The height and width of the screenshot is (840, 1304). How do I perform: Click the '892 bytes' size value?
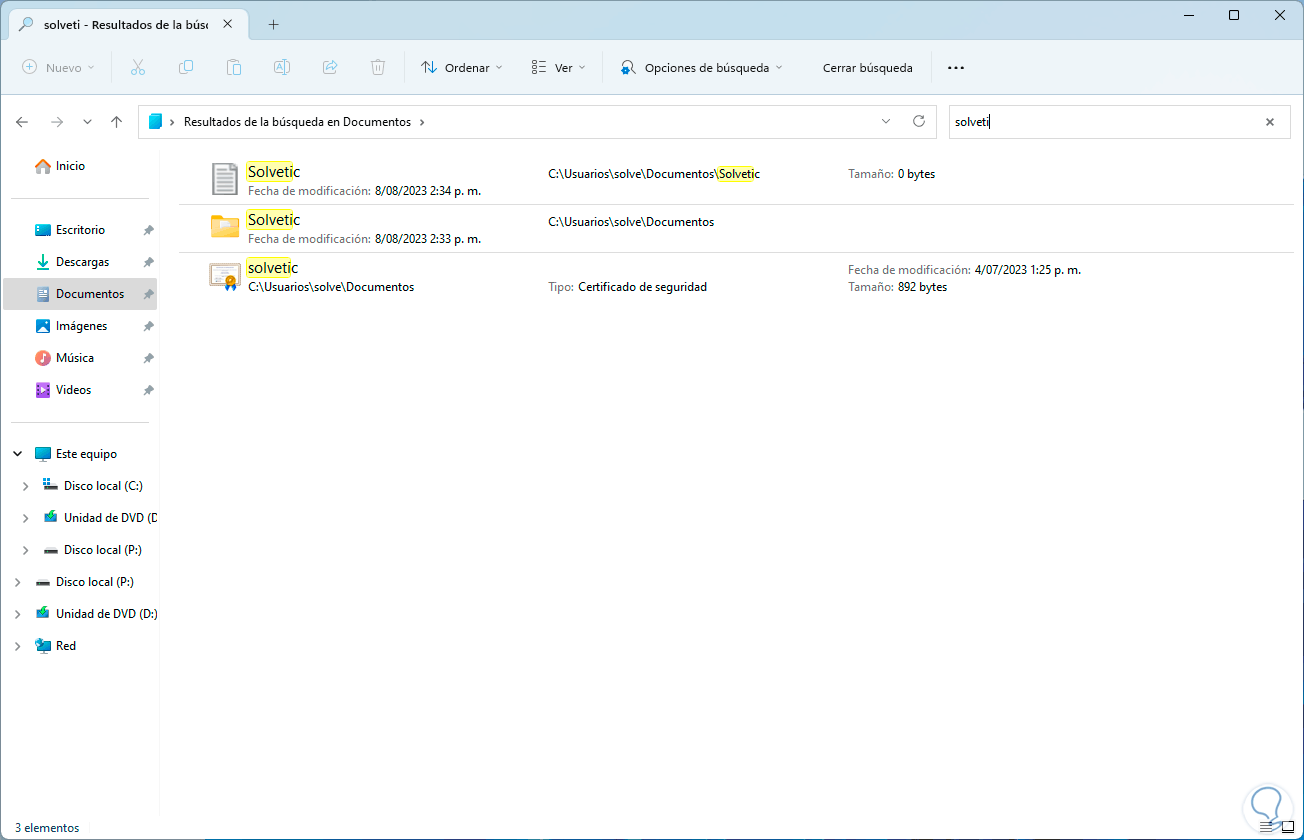pyautogui.click(x=922, y=287)
